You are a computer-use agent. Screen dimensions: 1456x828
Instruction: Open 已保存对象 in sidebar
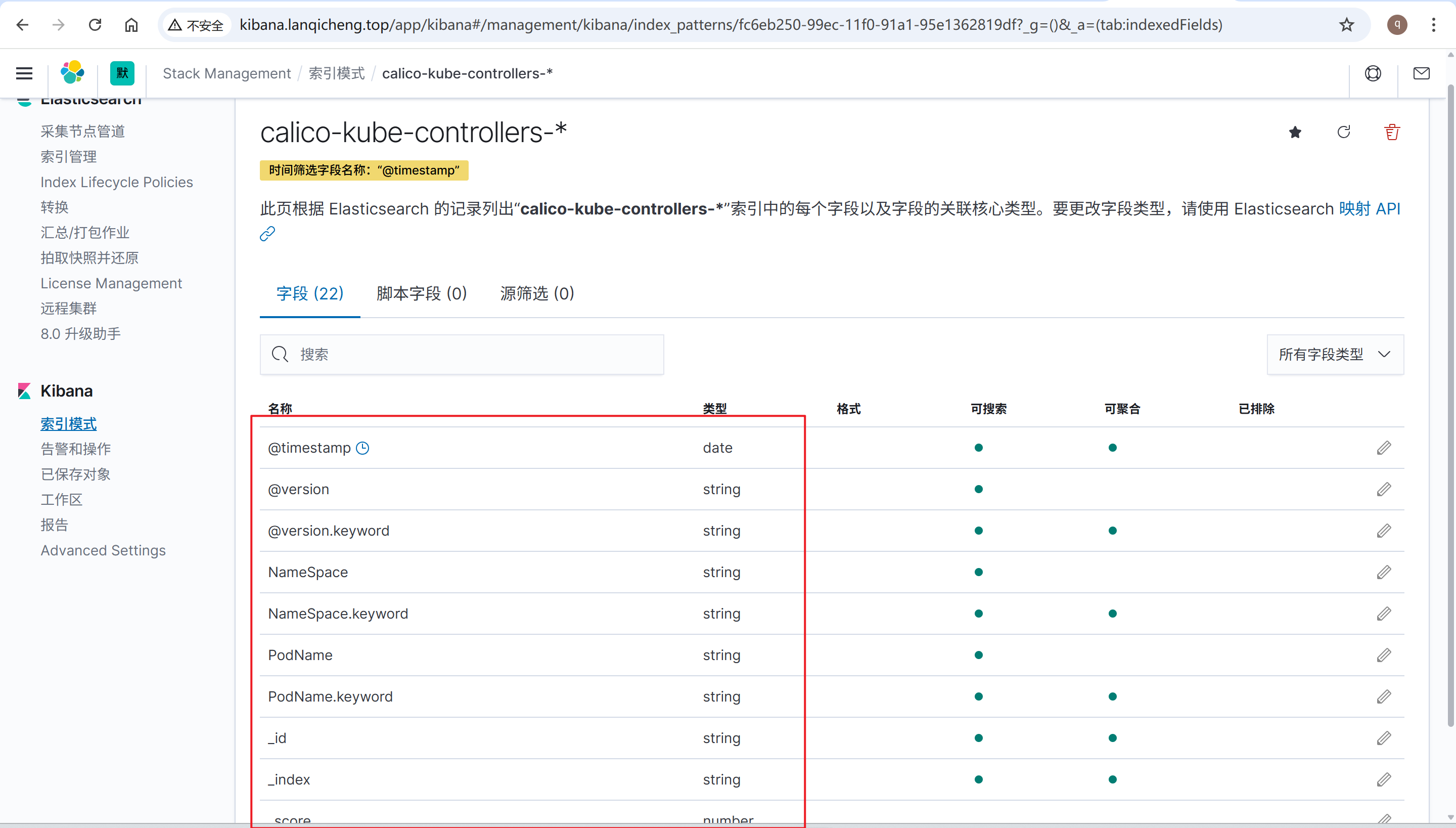pos(75,475)
